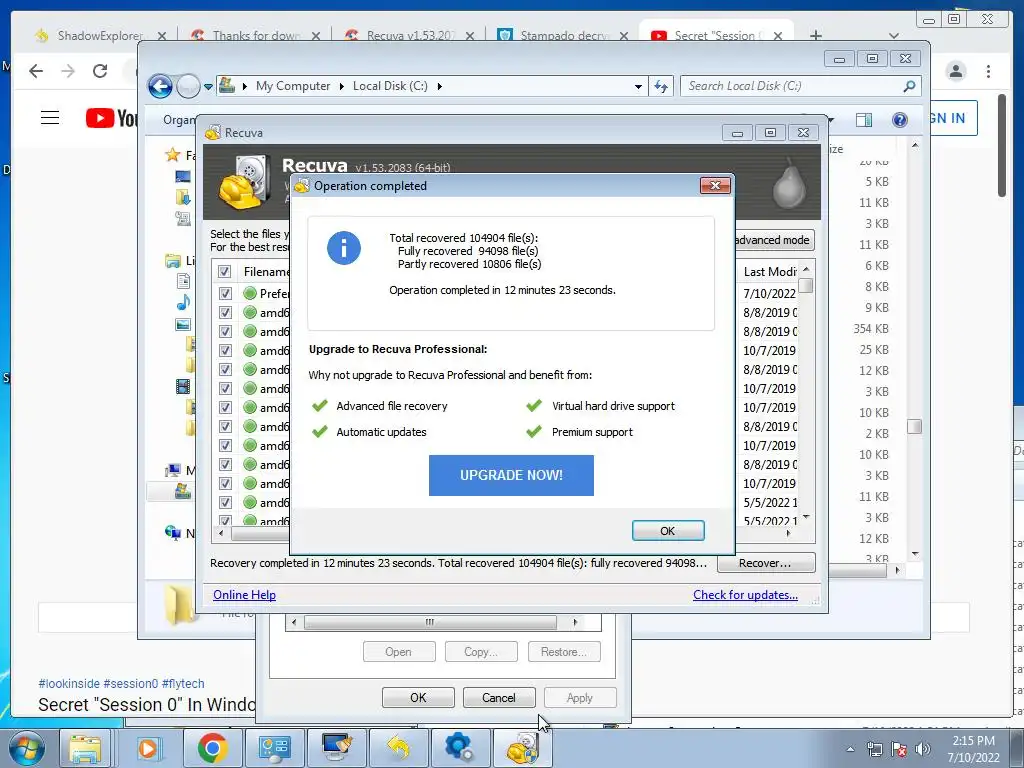Click the YouTube logo

(x=111, y=118)
